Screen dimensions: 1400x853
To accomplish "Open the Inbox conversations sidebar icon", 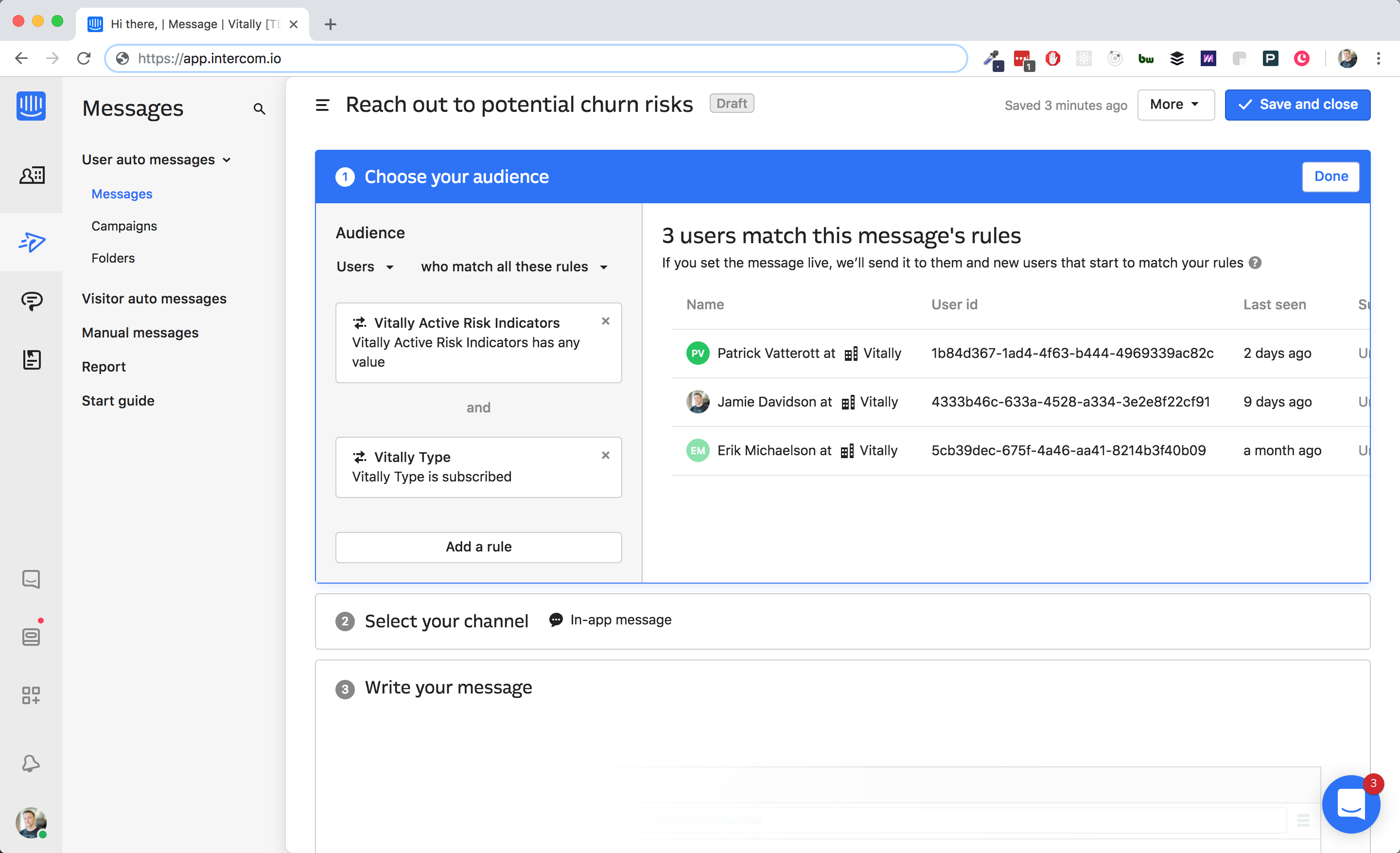I will tap(32, 301).
